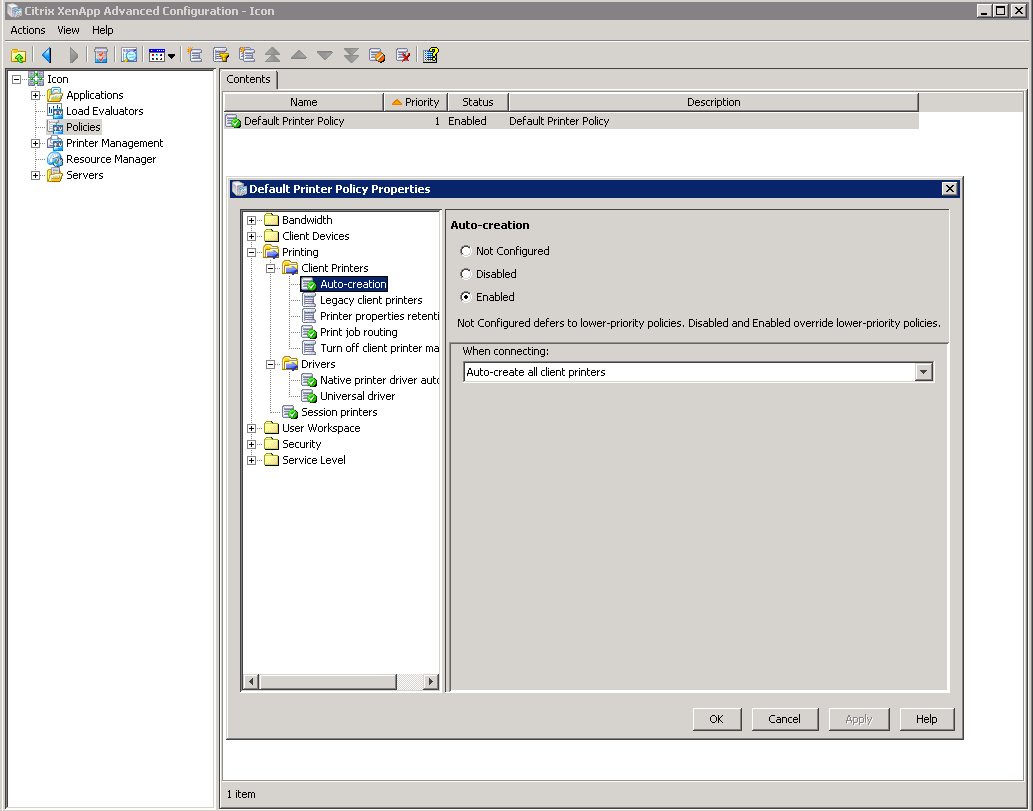Screen dimensions: 1033x811
Task: Click the Forward arrow toolbar icon
Action: pos(73,55)
